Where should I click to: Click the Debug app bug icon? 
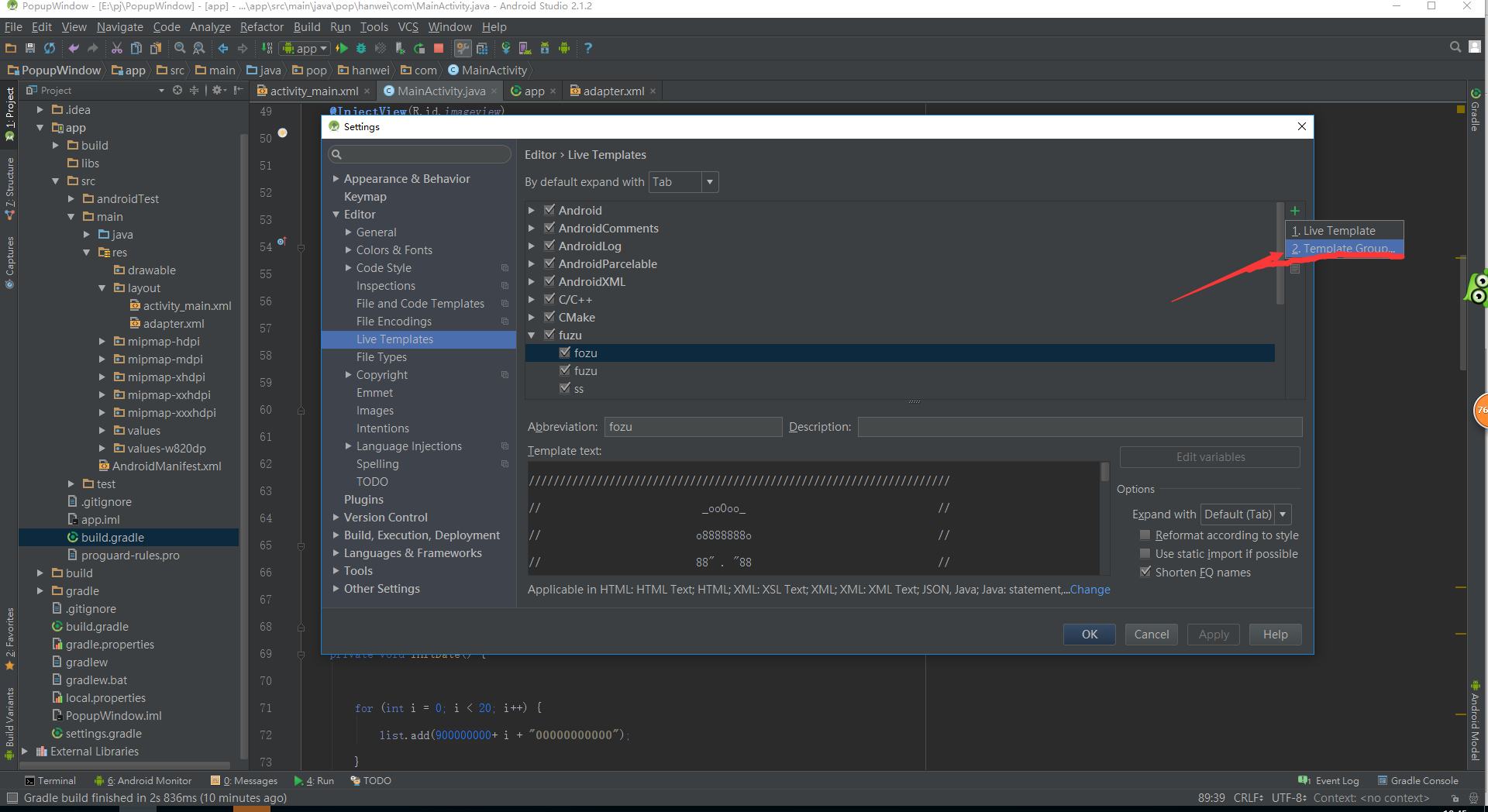[x=361, y=48]
